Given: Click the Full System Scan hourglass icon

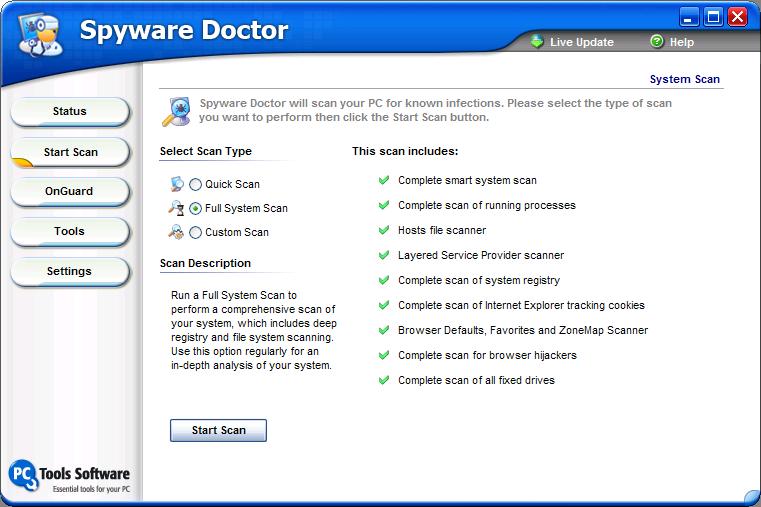Looking at the screenshot, I should click(x=176, y=208).
